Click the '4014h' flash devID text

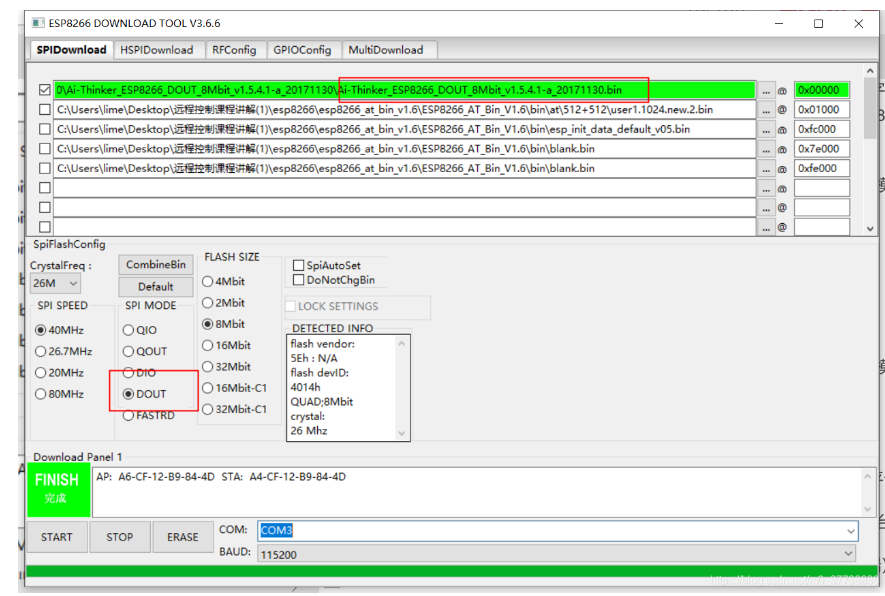pos(305,387)
